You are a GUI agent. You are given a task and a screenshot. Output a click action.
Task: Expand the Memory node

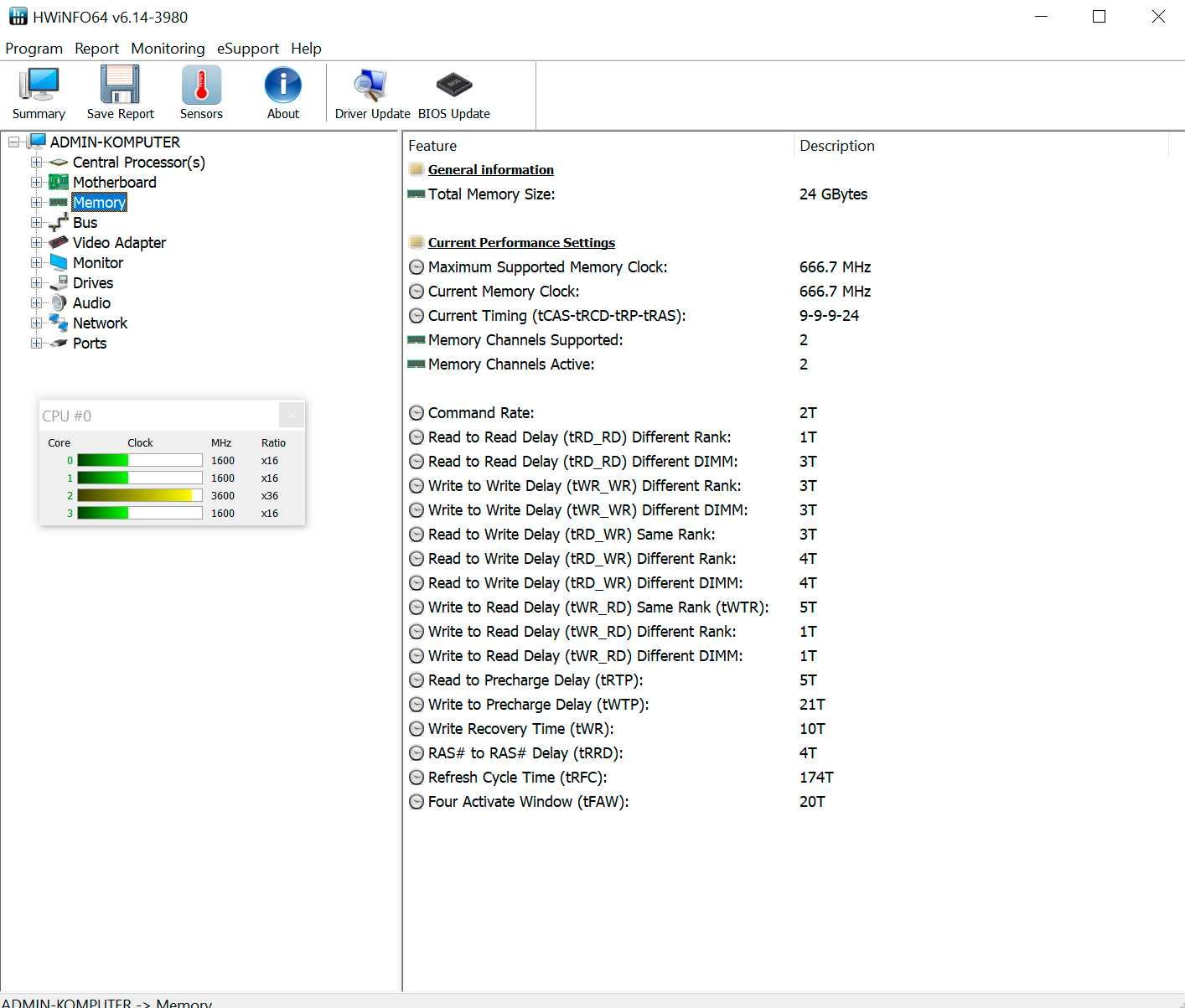pyautogui.click(x=36, y=203)
